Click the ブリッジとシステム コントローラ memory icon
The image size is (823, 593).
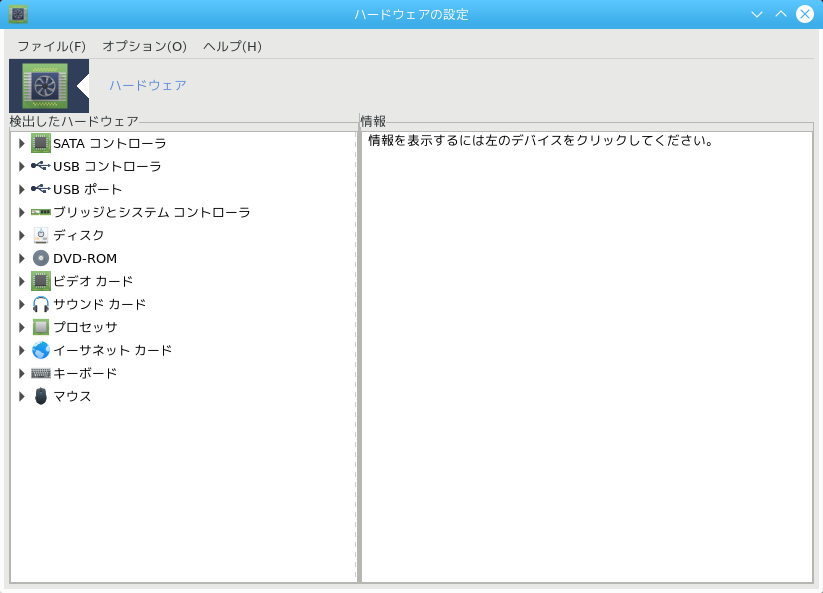tap(41, 212)
